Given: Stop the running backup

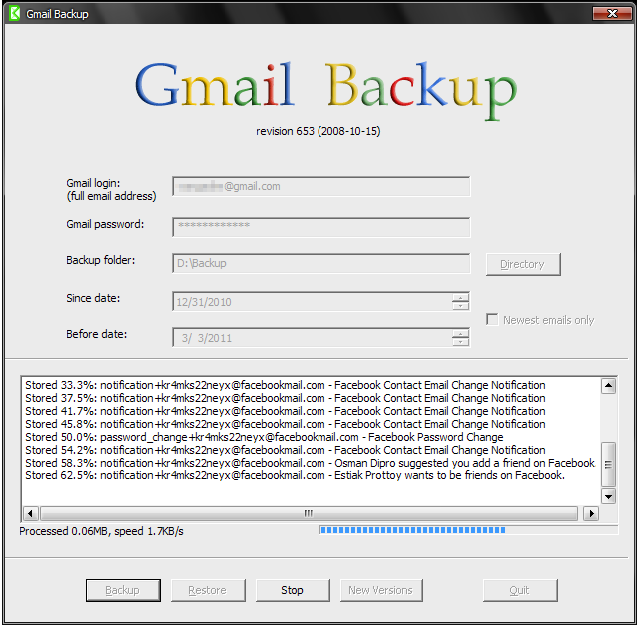Looking at the screenshot, I should 293,590.
